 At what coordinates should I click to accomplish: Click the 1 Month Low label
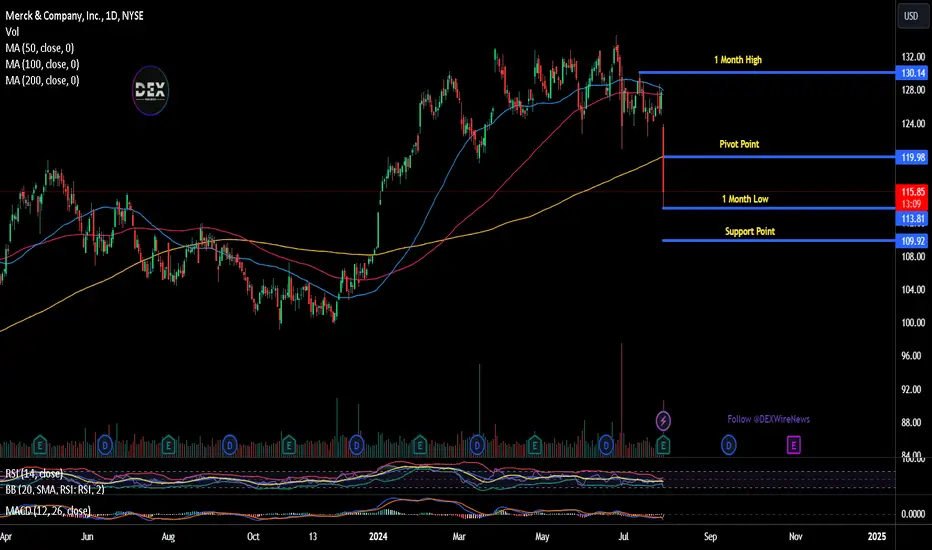(x=745, y=199)
